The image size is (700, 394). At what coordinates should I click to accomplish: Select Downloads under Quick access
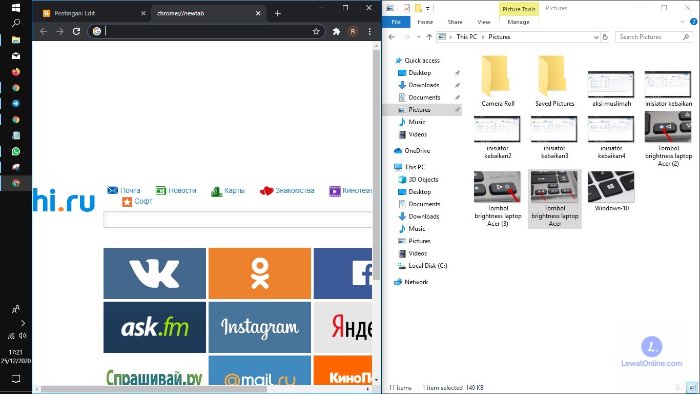tap(424, 85)
